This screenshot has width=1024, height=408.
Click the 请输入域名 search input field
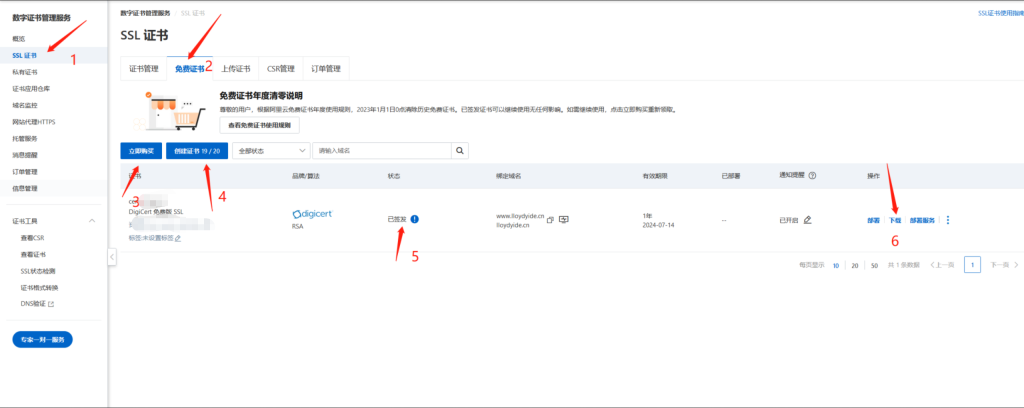point(382,150)
